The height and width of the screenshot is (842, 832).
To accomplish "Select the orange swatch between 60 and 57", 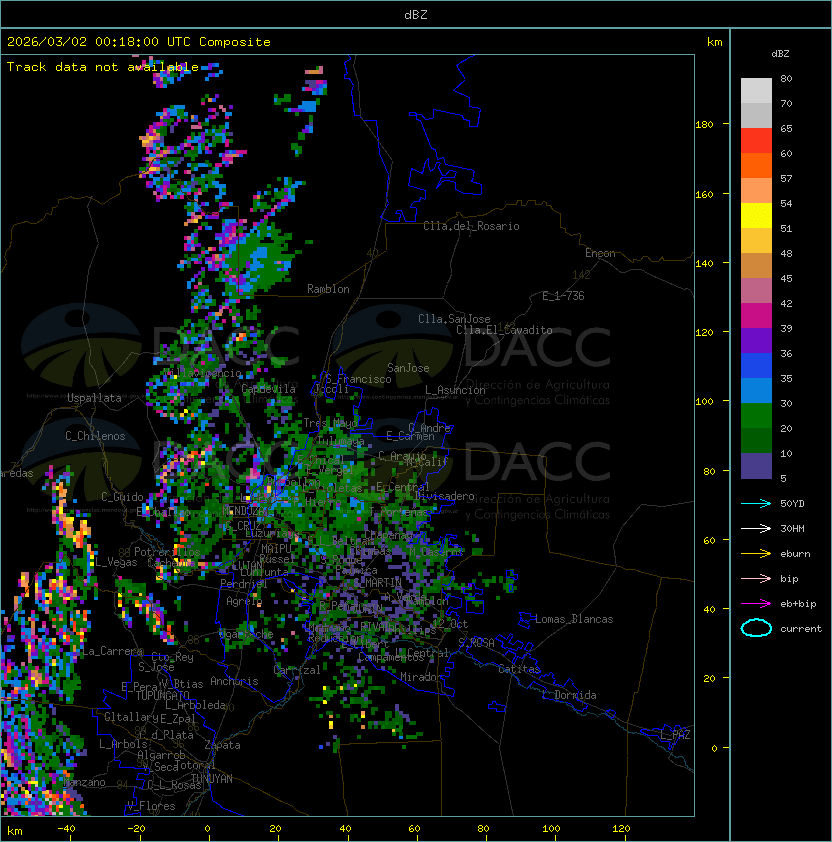I will pyautogui.click(x=756, y=166).
